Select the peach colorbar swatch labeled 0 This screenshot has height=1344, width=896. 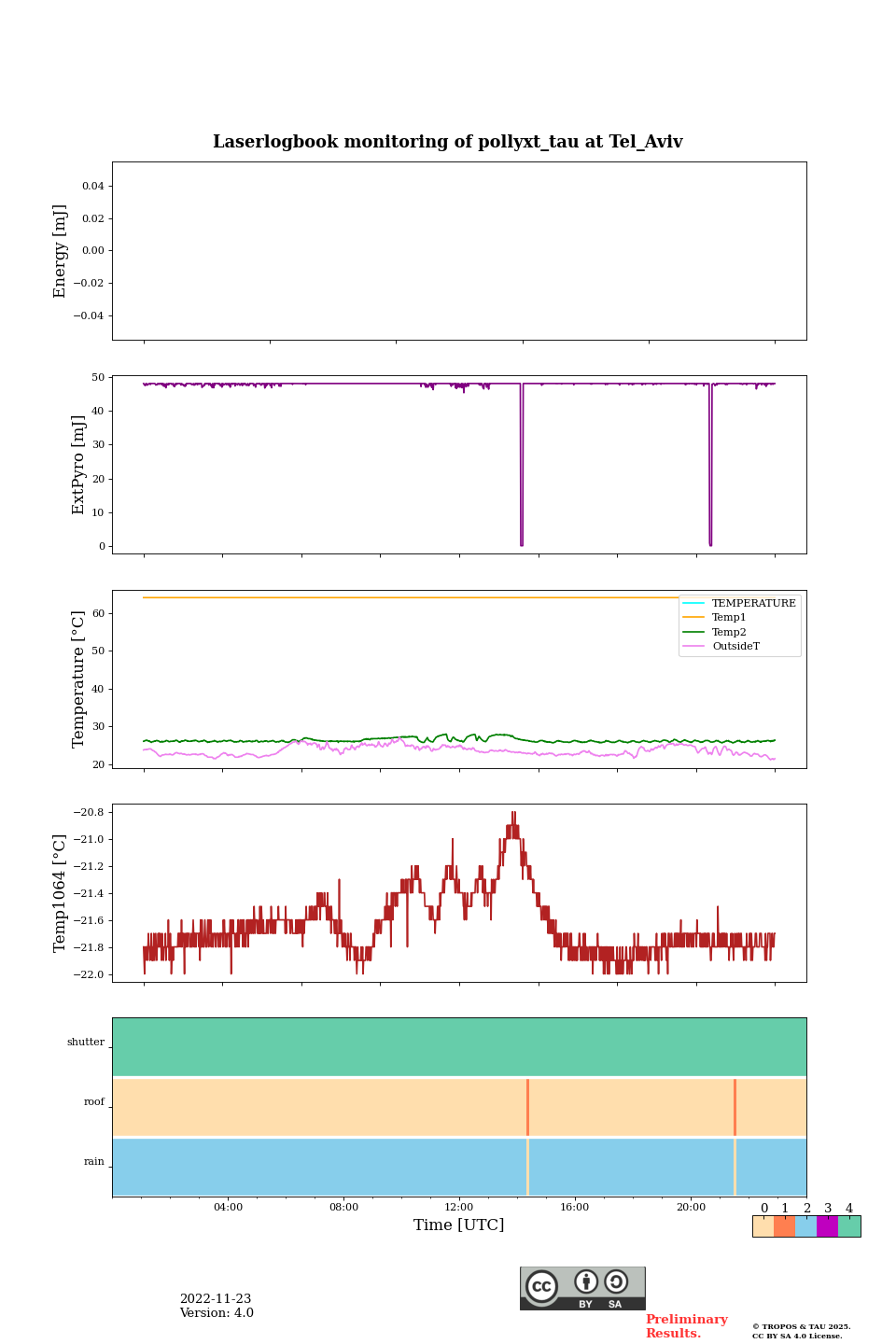(763, 1226)
